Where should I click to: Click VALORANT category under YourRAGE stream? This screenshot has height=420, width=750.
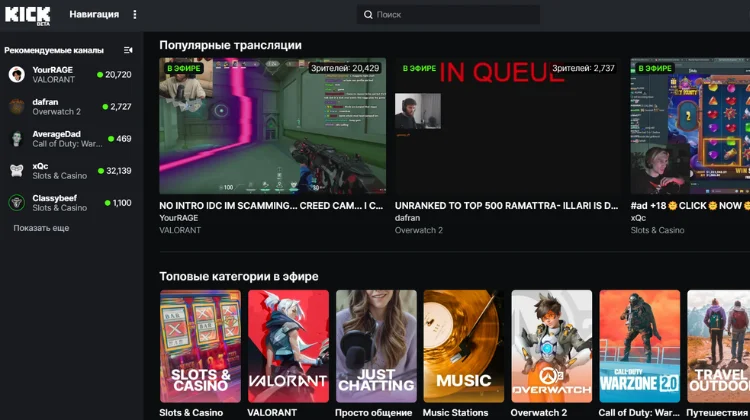[180, 230]
